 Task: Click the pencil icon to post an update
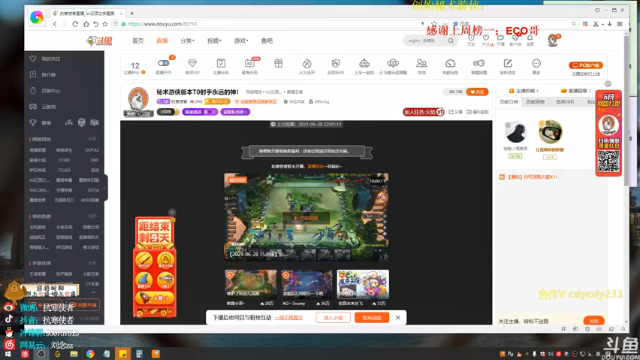[x=507, y=63]
